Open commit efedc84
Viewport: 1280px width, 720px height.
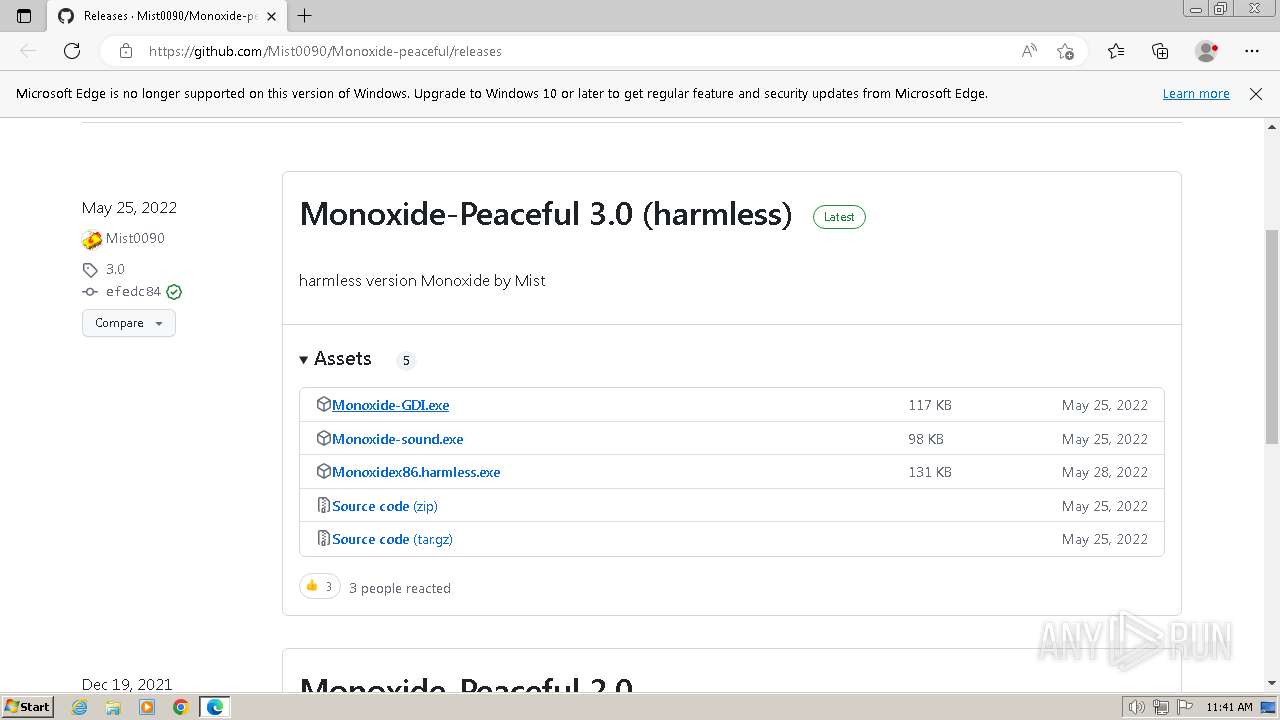pos(133,292)
